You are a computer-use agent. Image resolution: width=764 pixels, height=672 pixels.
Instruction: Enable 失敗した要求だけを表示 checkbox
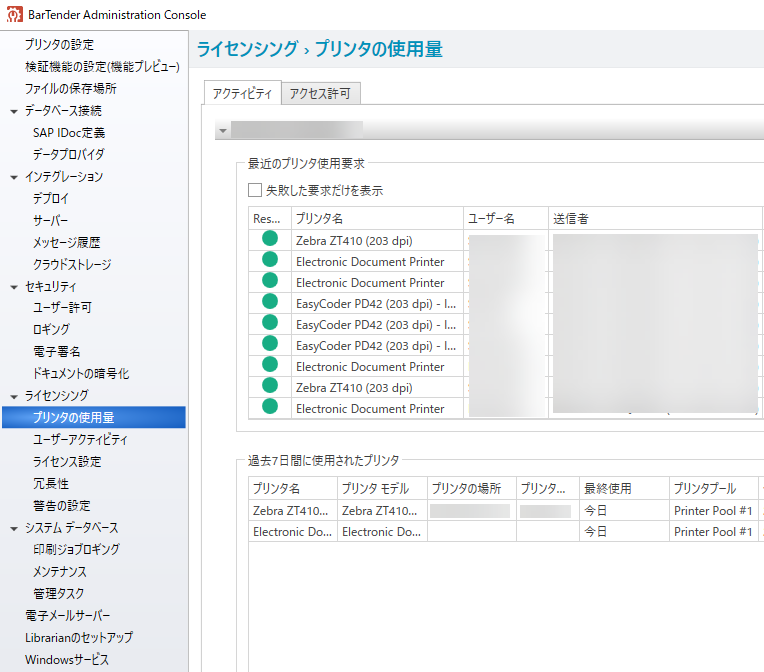[x=255, y=190]
